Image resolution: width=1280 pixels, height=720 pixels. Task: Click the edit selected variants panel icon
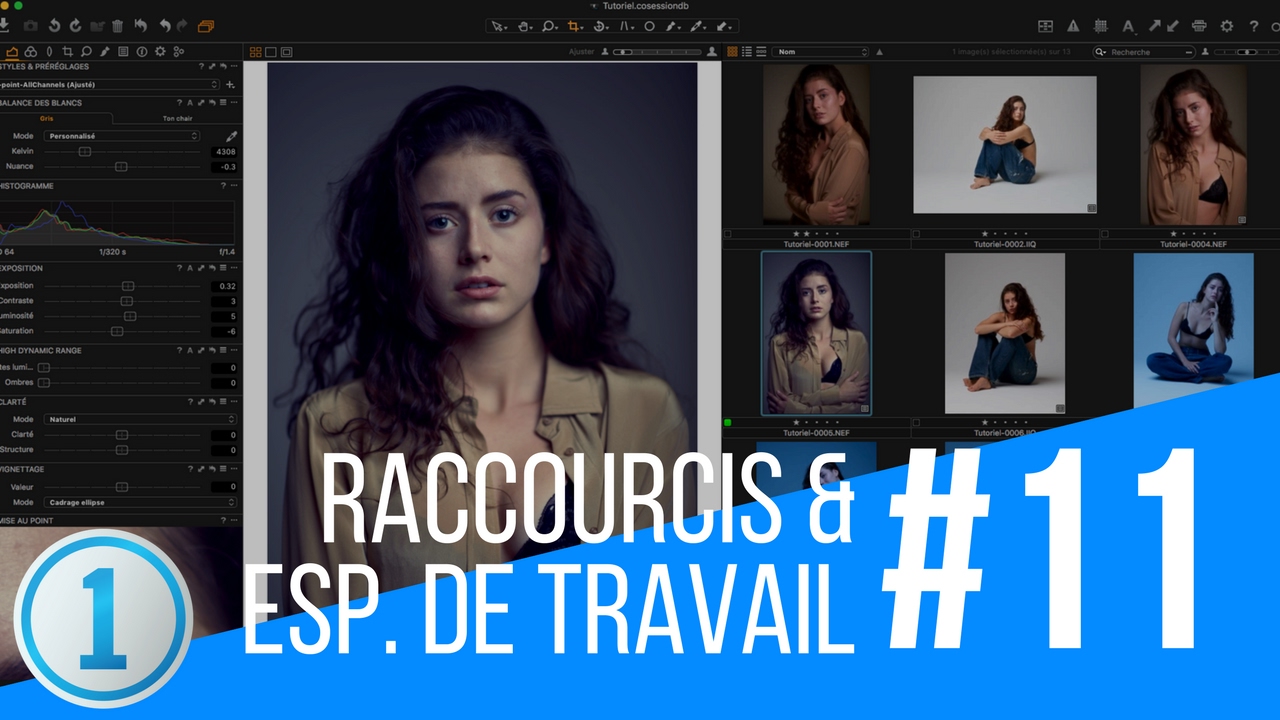[1045, 26]
